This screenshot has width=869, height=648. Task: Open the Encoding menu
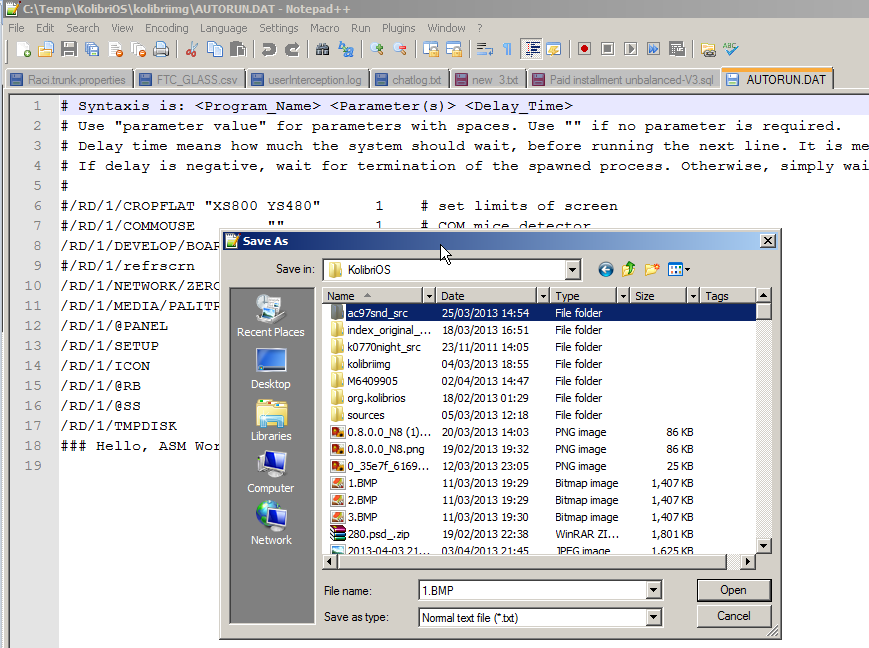[x=166, y=28]
